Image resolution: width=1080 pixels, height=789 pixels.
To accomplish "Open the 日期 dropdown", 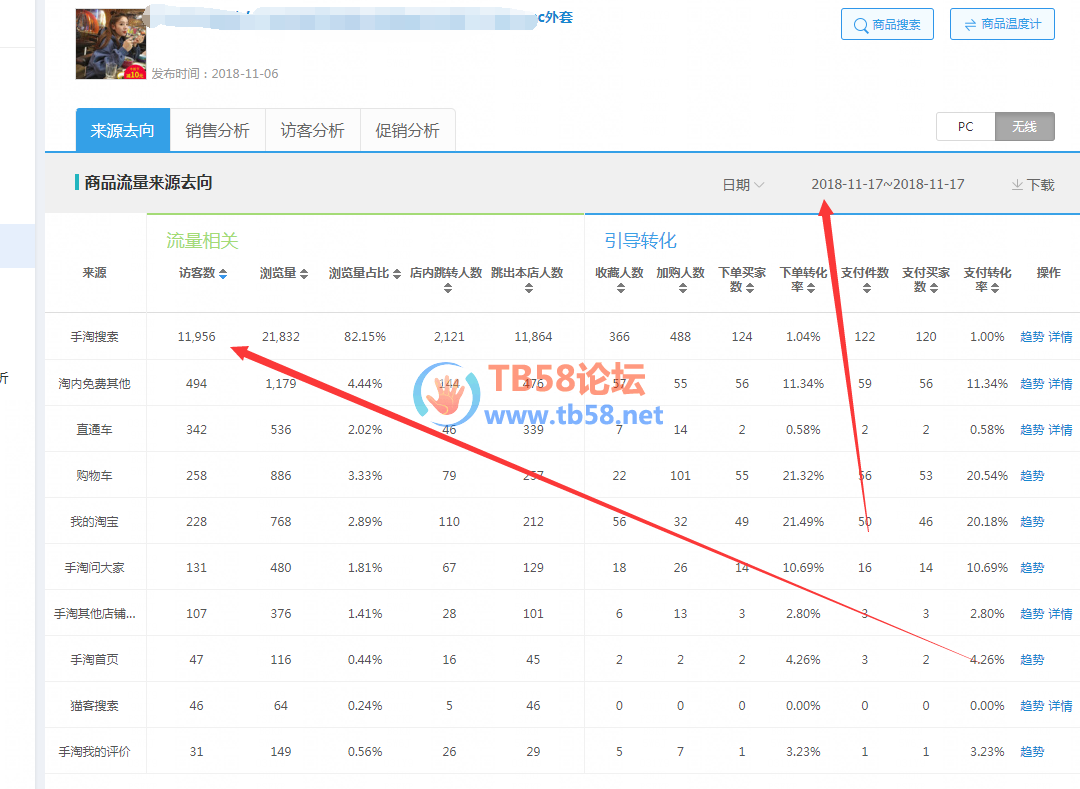I will [x=743, y=185].
